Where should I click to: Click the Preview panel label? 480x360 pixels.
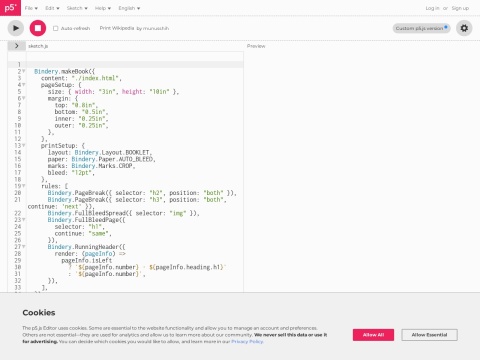(256, 46)
